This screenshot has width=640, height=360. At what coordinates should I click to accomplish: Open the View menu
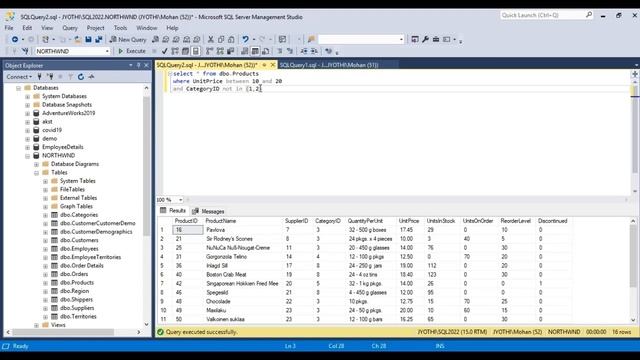click(x=47, y=28)
